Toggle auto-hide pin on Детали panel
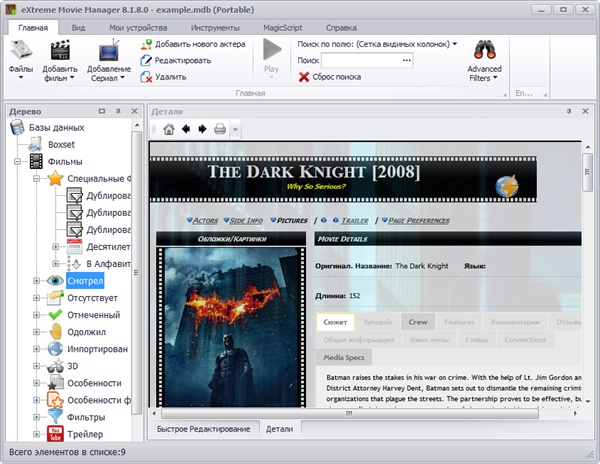 click(568, 111)
